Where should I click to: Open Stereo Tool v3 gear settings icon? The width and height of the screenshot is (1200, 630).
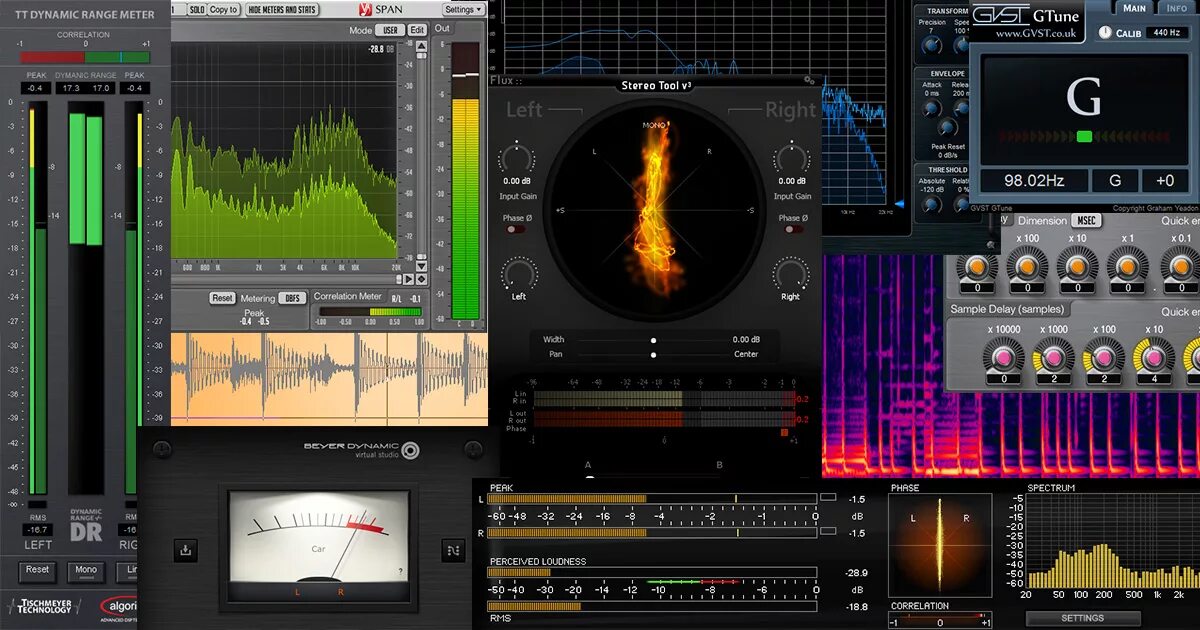pyautogui.click(x=808, y=80)
